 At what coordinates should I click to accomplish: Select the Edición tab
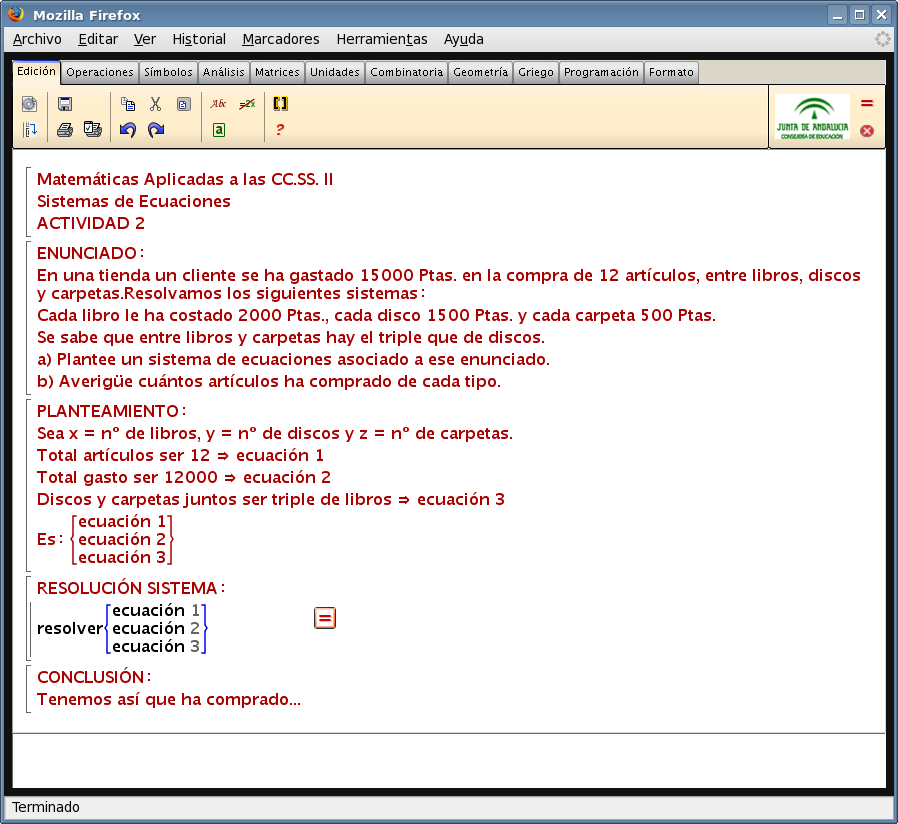pyautogui.click(x=37, y=72)
